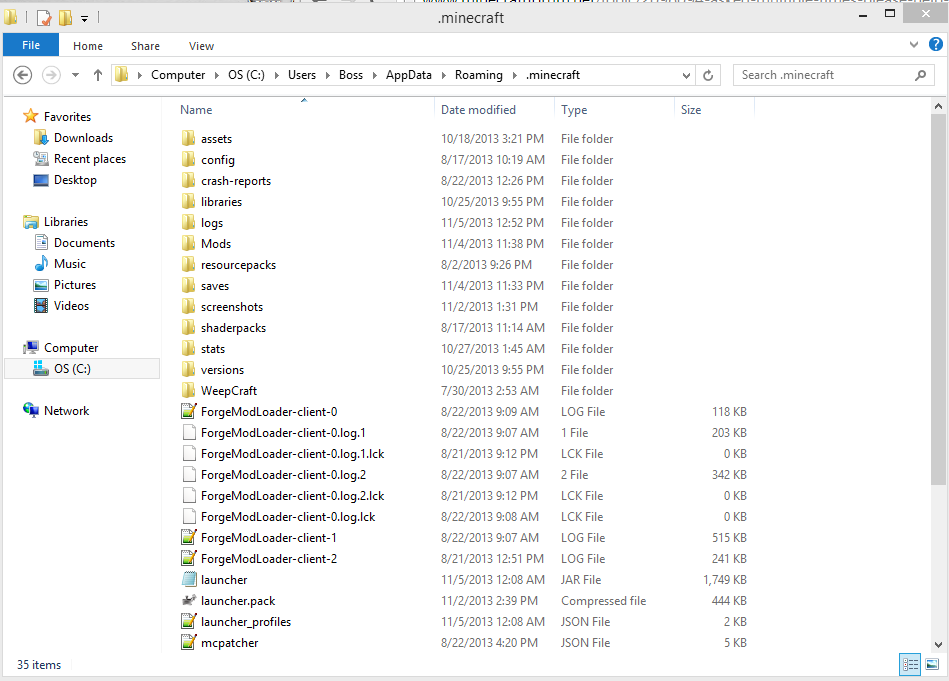Select launcher.pack compressed file icon
Image resolution: width=949 pixels, height=681 pixels.
pyautogui.click(x=189, y=600)
